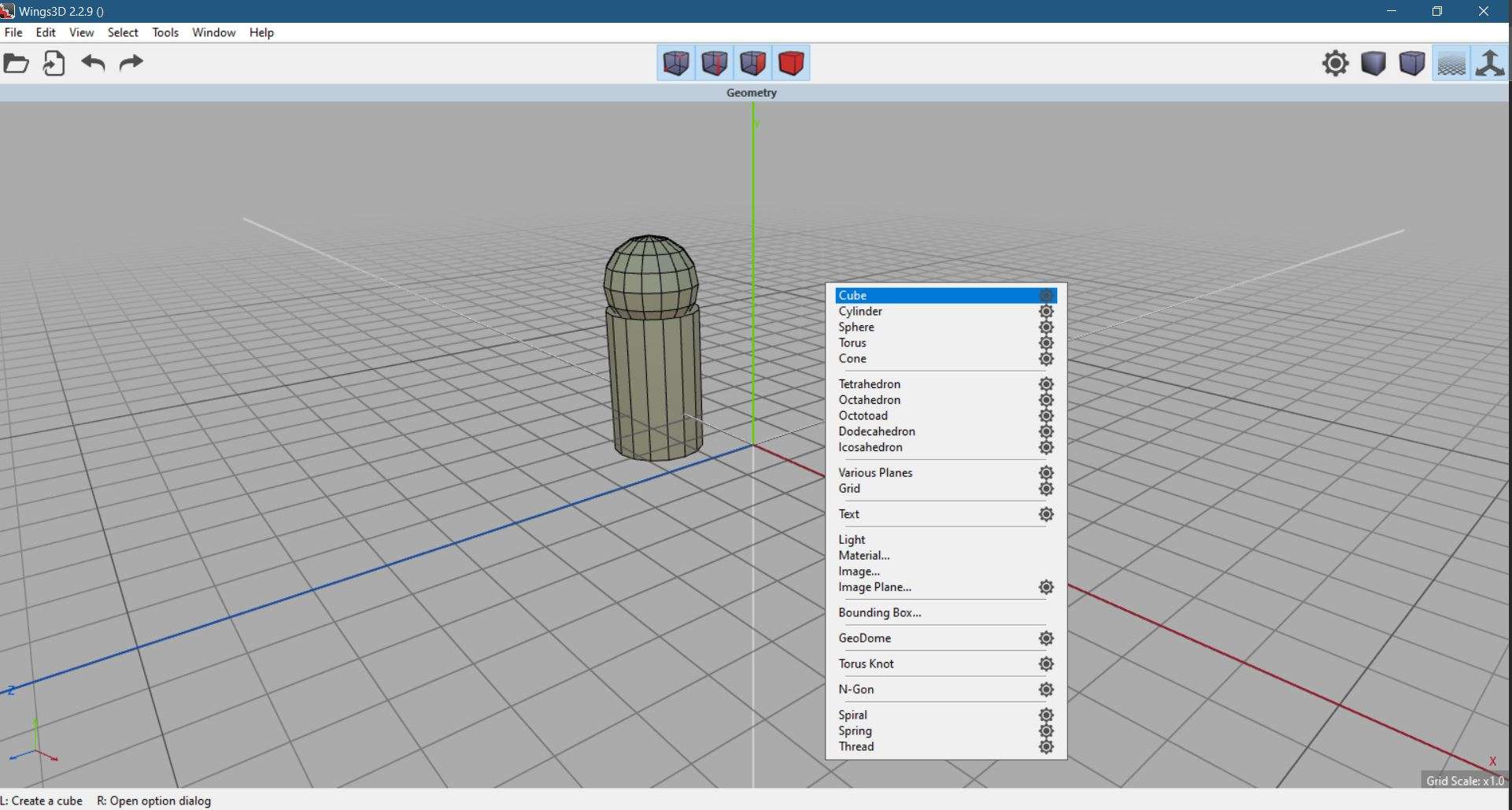Click Bounding Box... menu entry
This screenshot has width=1512, height=810.
(x=879, y=612)
